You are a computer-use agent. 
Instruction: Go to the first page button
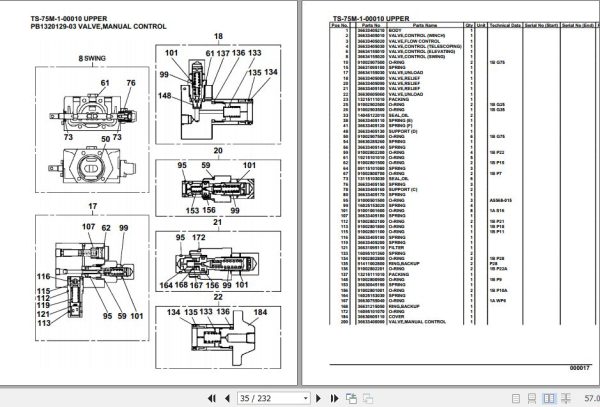(x=212, y=398)
